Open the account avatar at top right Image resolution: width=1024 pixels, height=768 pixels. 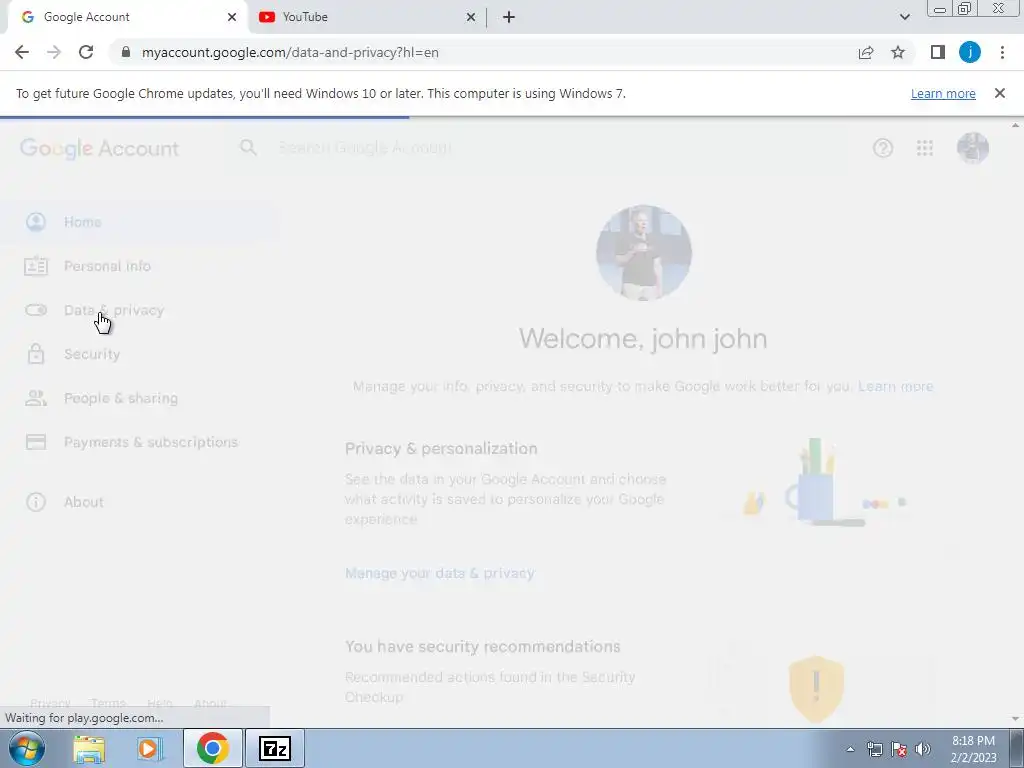pos(973,148)
